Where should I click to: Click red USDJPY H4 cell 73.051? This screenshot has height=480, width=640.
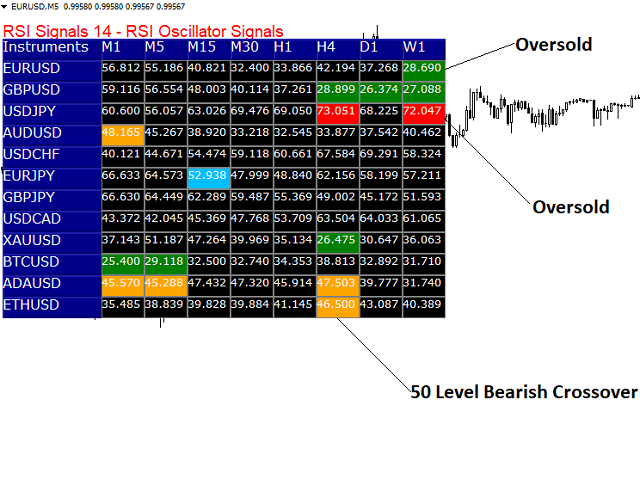[336, 111]
